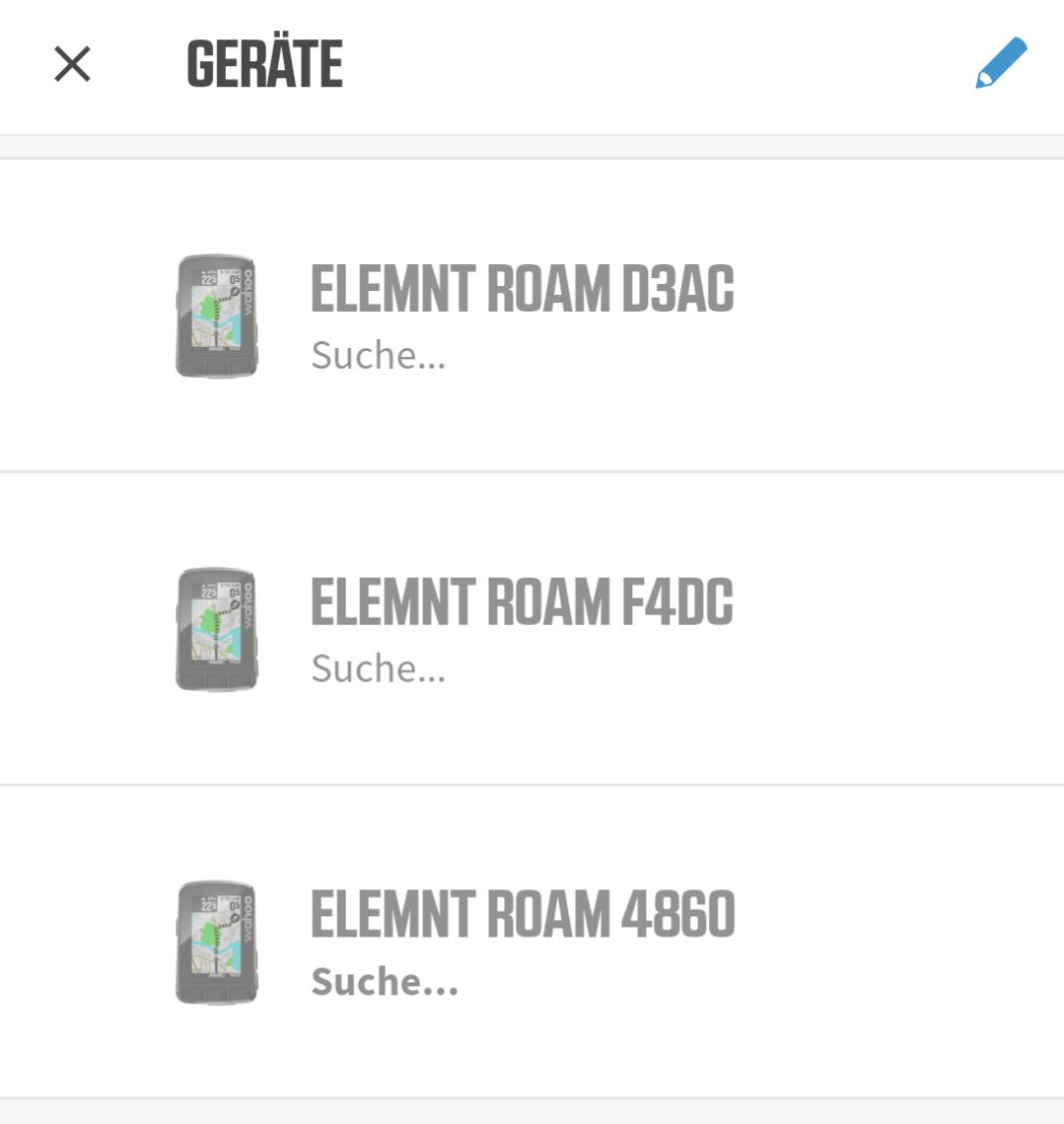Tap the blue pencil edit icon
This screenshot has width=1064, height=1124.
[1001, 63]
